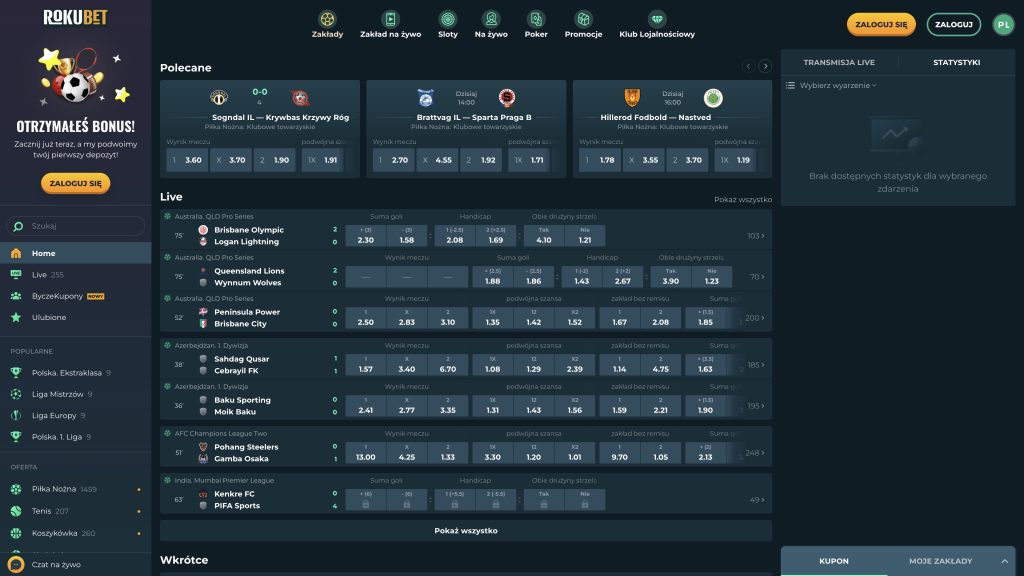Open more markets for Pohang Steelers match (248)
This screenshot has width=1024, height=576.
[x=754, y=453]
